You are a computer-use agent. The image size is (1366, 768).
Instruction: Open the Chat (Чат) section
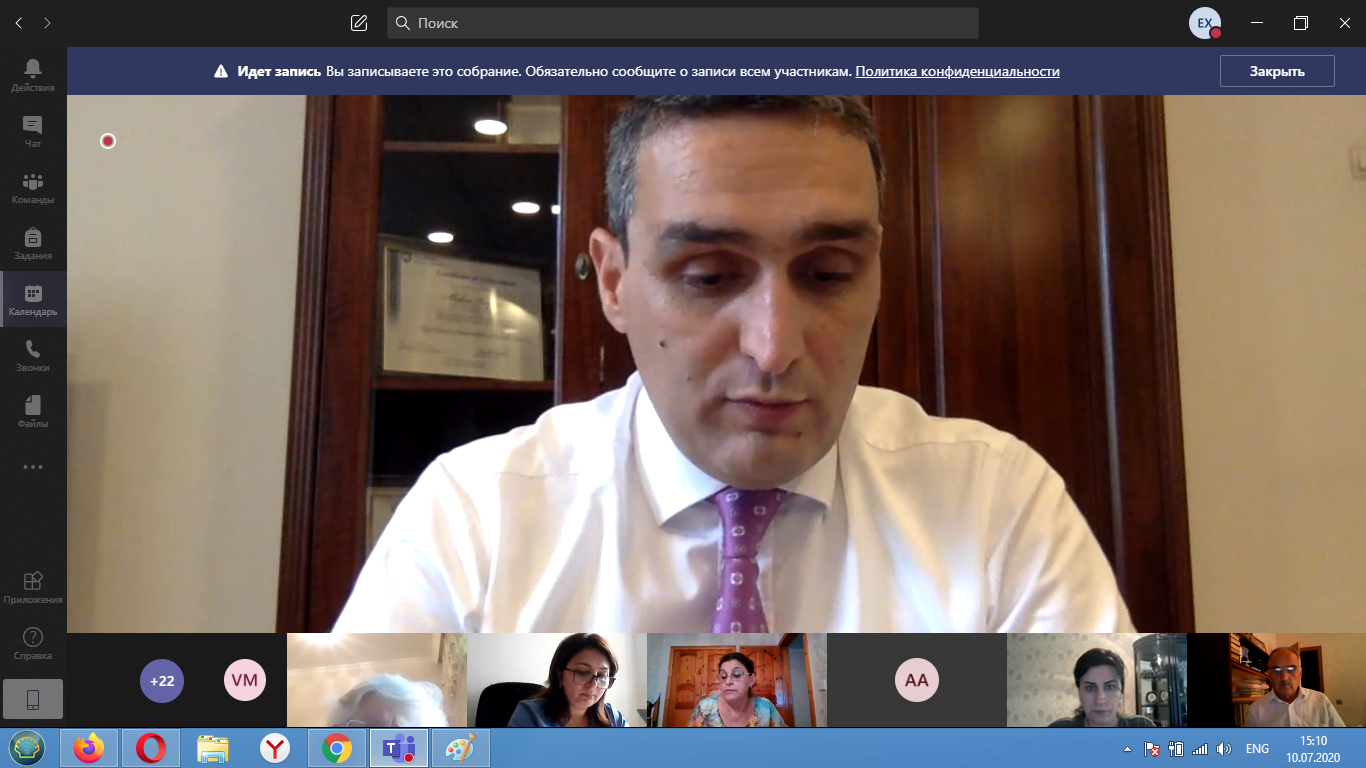tap(33, 131)
